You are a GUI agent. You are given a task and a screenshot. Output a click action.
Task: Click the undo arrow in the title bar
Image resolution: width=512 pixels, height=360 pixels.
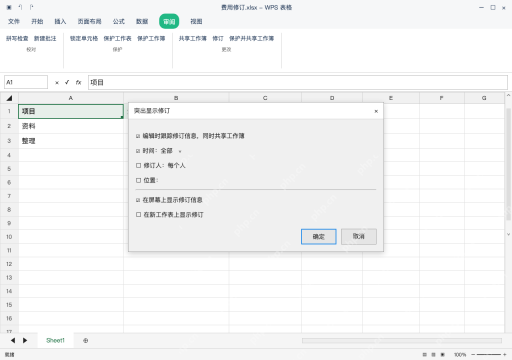20,7
